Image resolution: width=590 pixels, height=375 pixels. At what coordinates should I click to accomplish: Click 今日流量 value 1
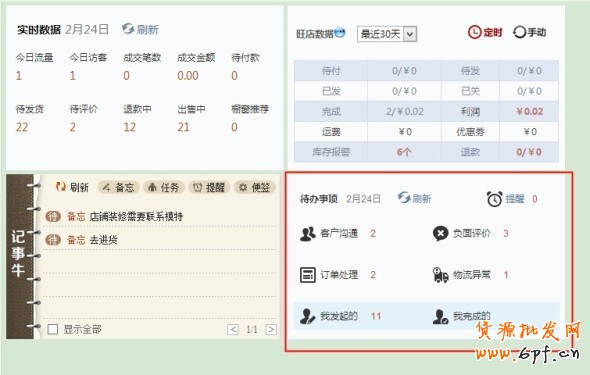point(18,76)
